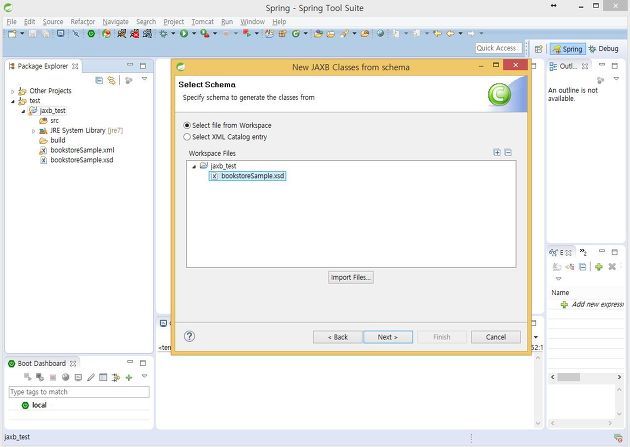This screenshot has height=447, width=630.
Task: Click the remove X icon in Expressions panel
Action: pos(612,267)
